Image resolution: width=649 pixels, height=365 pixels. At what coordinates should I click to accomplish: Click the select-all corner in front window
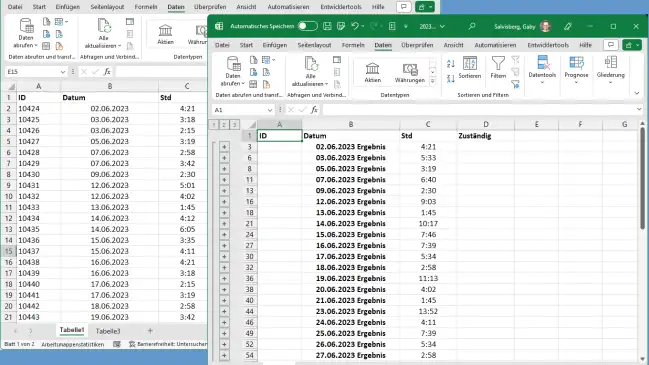[x=251, y=125]
